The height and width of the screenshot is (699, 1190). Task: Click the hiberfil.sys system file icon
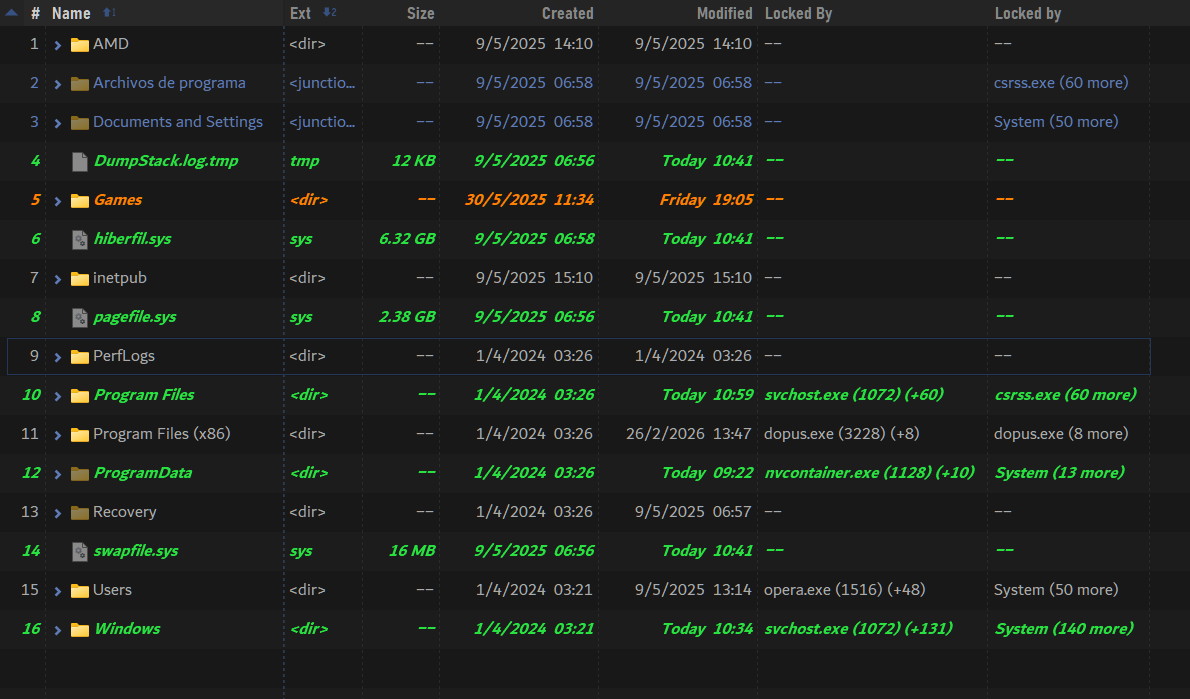[x=80, y=239]
